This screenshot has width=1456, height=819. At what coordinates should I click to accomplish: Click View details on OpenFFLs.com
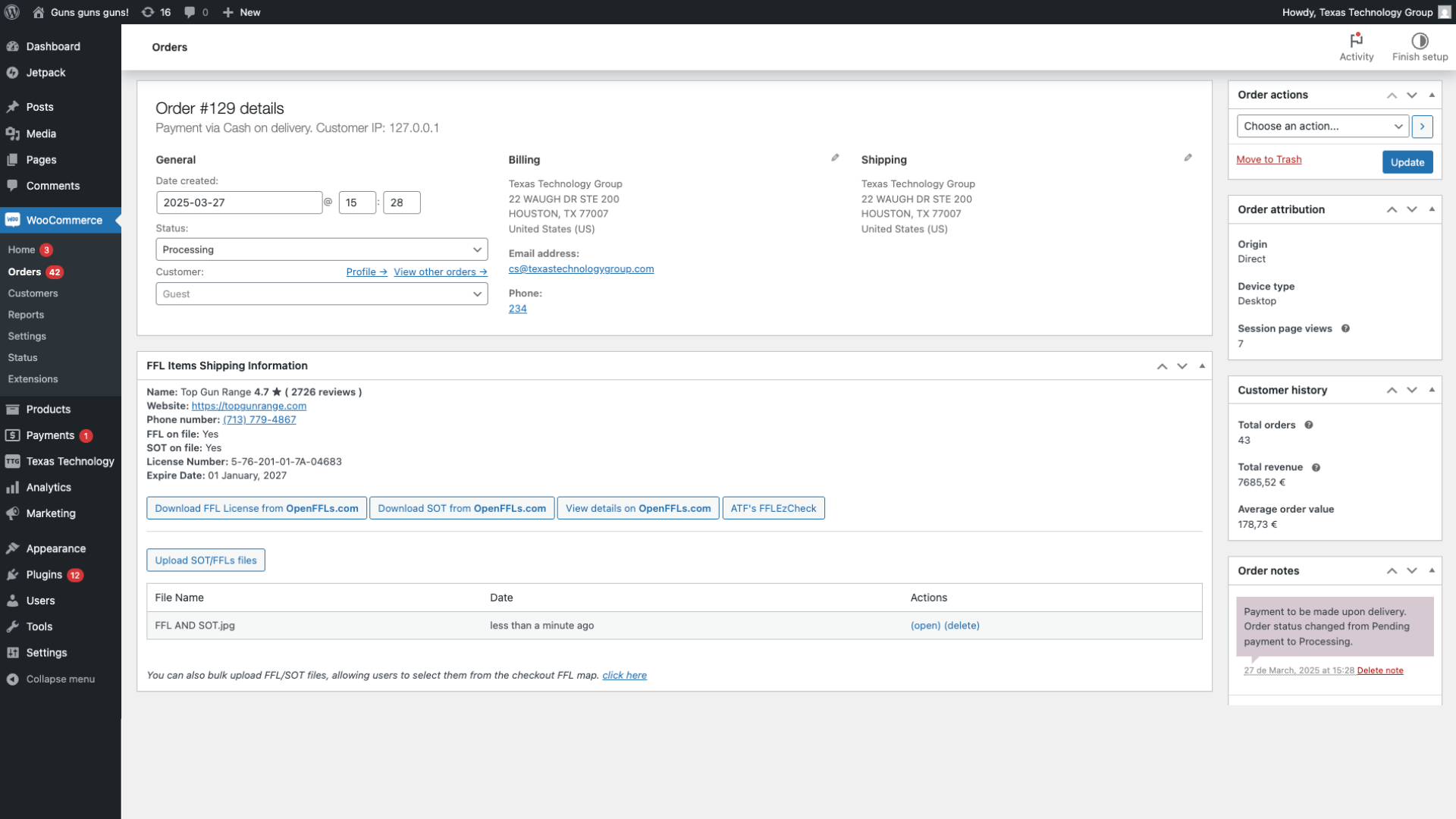638,508
